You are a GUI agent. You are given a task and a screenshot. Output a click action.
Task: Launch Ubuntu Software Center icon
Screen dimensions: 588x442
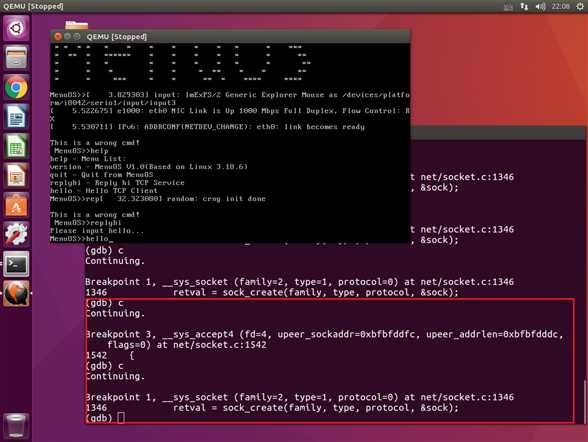(16, 205)
